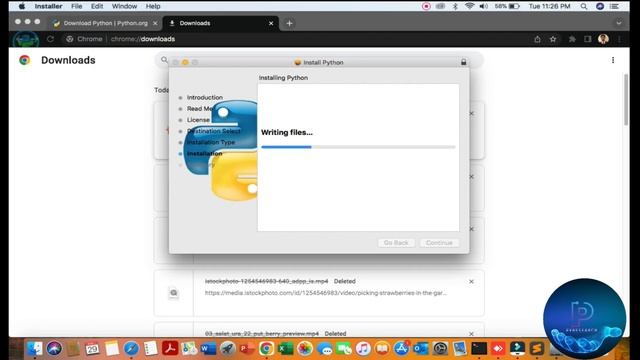Open the Help menu
Viewport: 640px width, 360px height.
tap(153, 6)
